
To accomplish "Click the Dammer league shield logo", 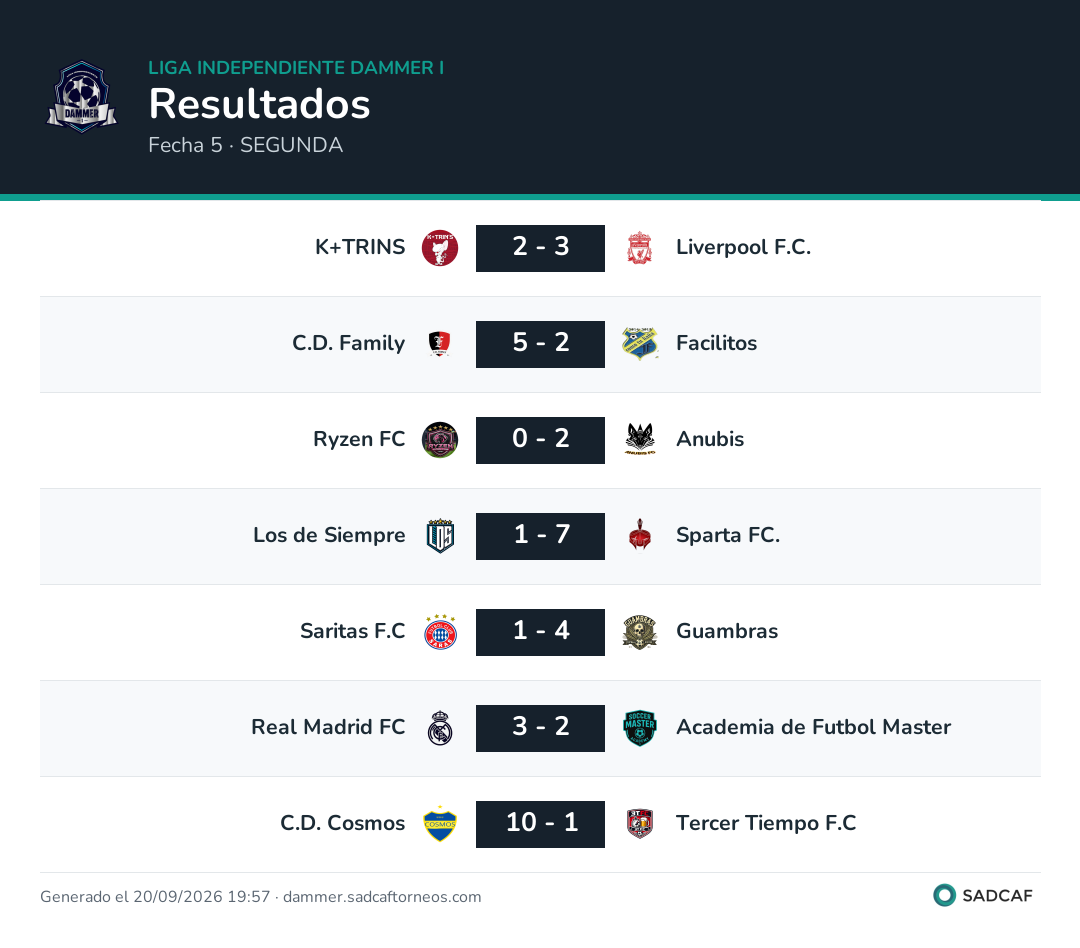I will (82, 97).
